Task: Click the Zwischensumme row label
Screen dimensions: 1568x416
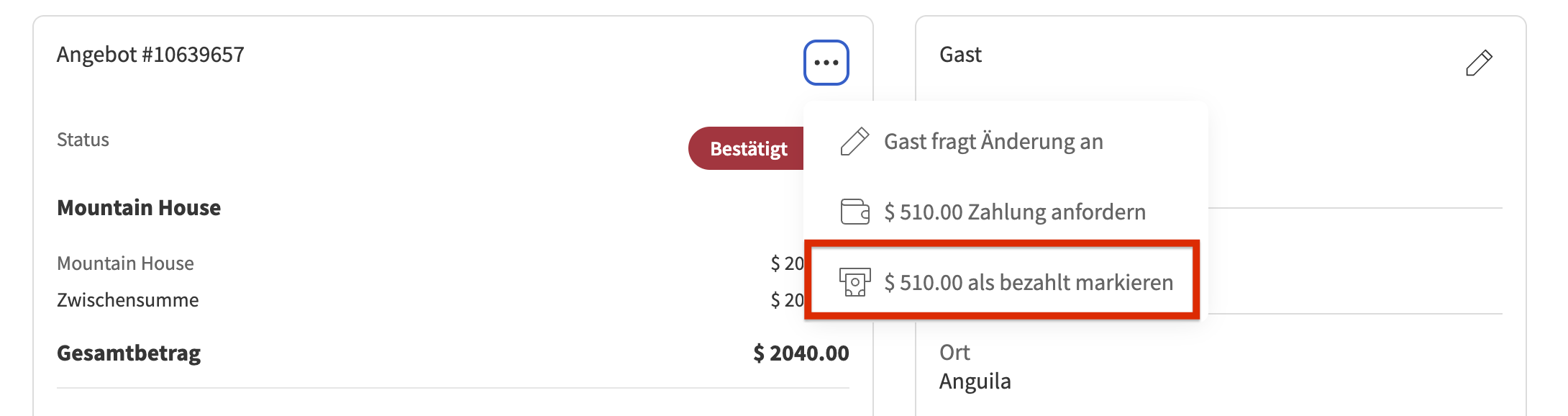Action: point(127,300)
